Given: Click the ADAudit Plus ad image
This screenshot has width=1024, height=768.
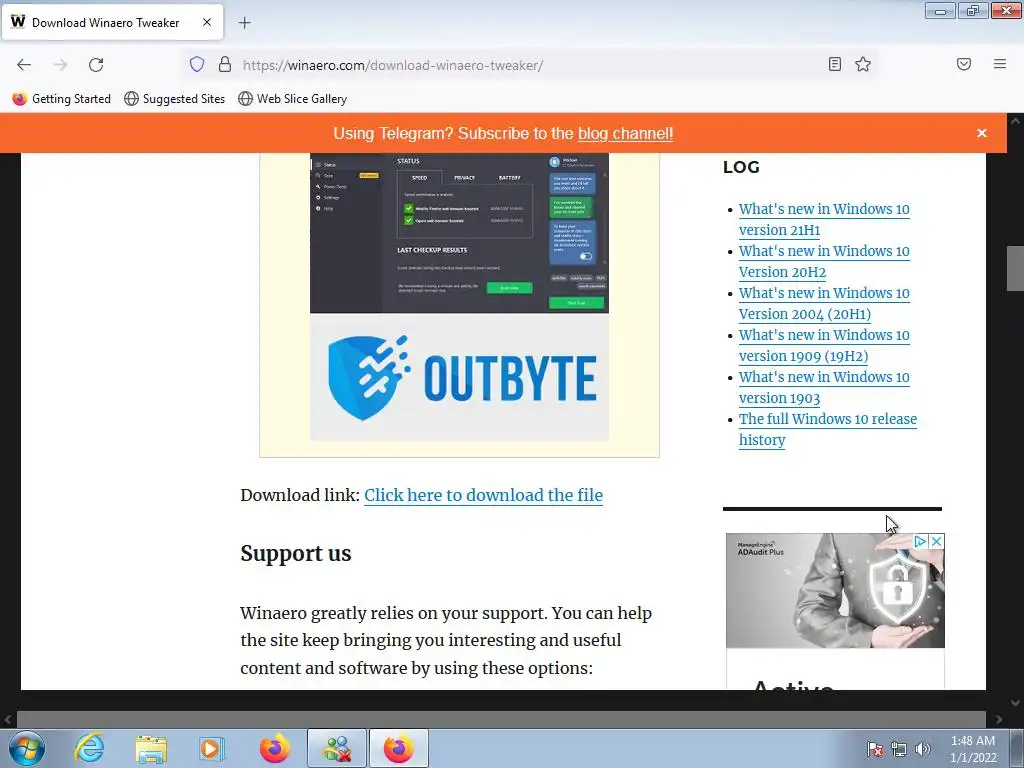Looking at the screenshot, I should pyautogui.click(x=835, y=591).
